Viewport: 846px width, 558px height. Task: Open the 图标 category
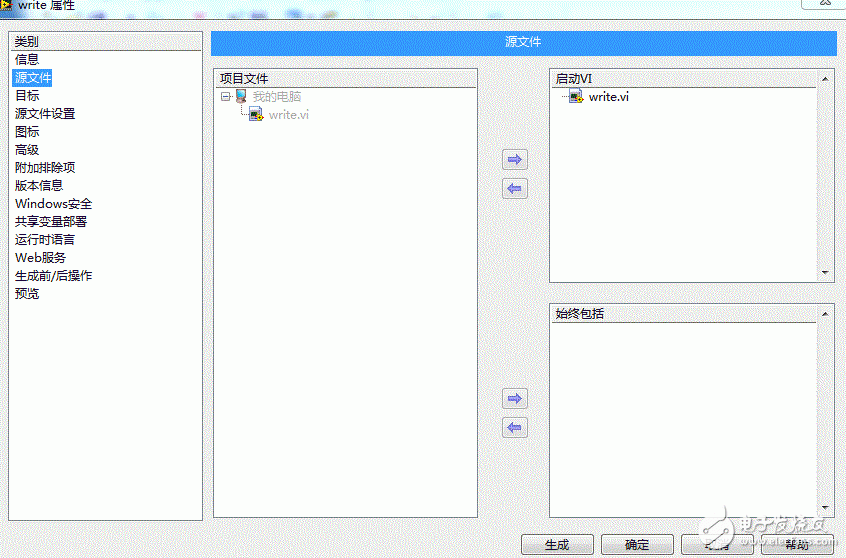pos(27,132)
